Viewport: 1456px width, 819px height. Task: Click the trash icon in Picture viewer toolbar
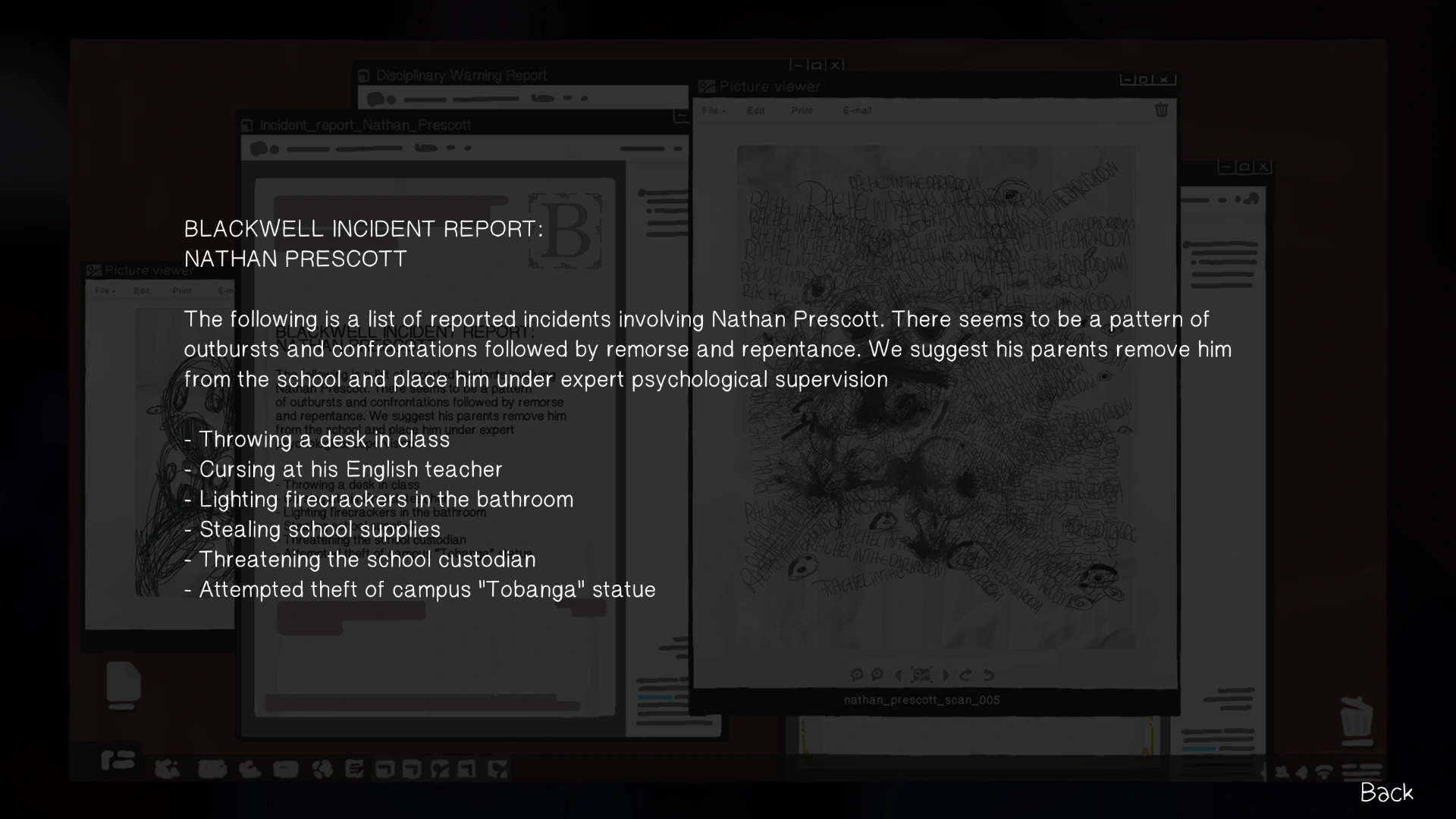1161,110
